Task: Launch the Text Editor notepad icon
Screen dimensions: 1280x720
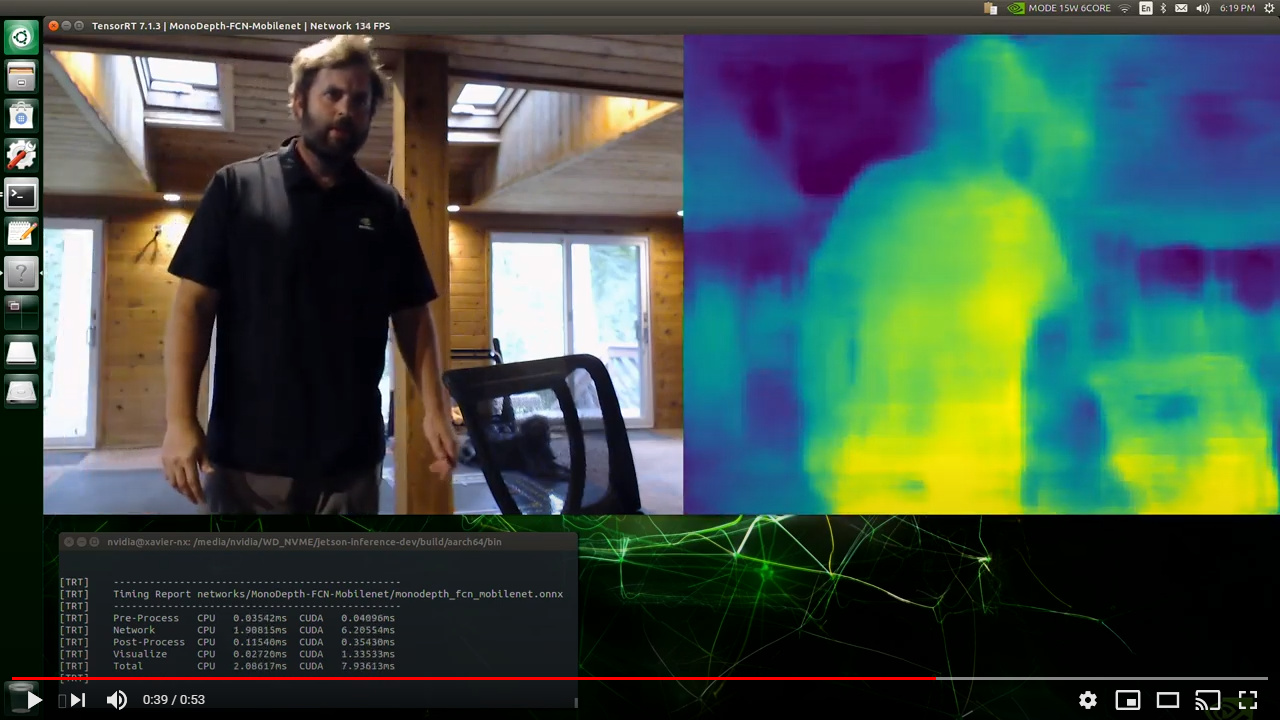Action: 21,233
